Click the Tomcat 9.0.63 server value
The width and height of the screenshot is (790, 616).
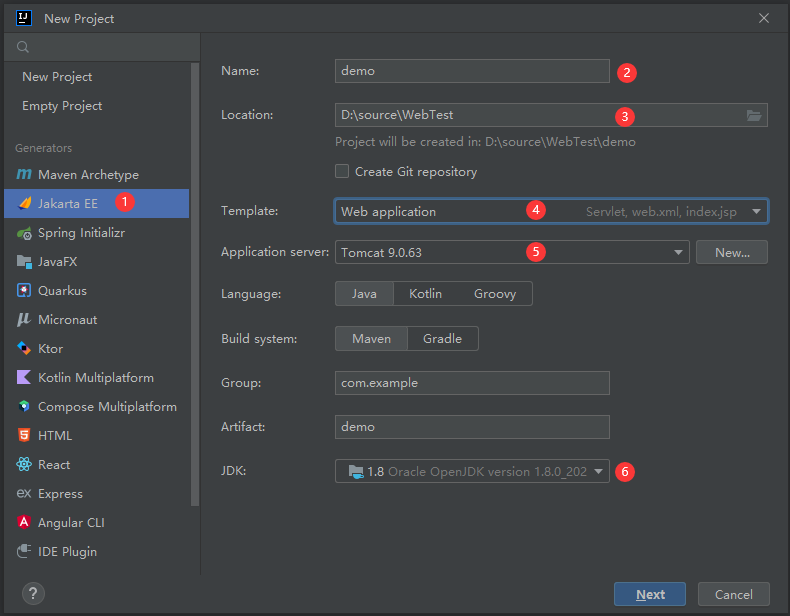click(x=381, y=252)
